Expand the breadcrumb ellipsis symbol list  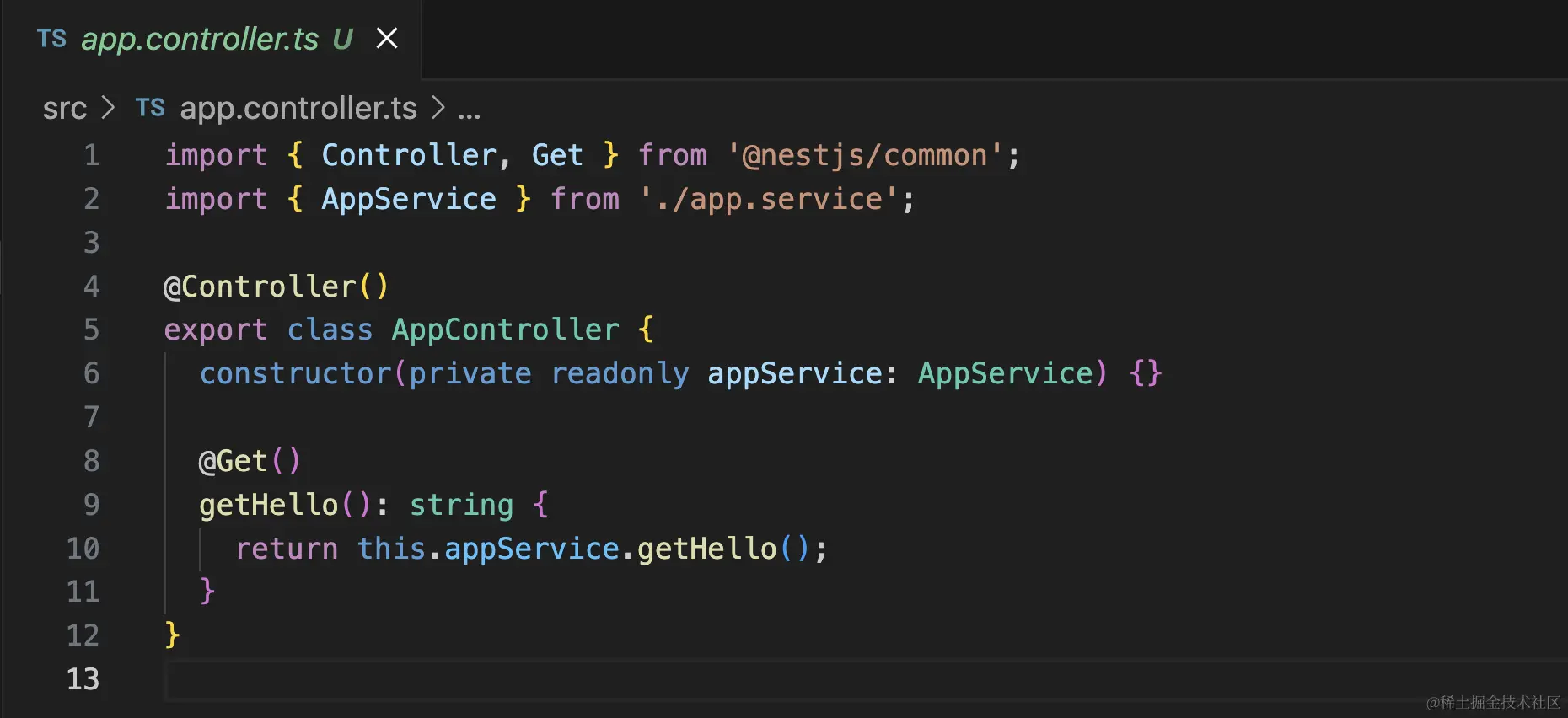(470, 110)
